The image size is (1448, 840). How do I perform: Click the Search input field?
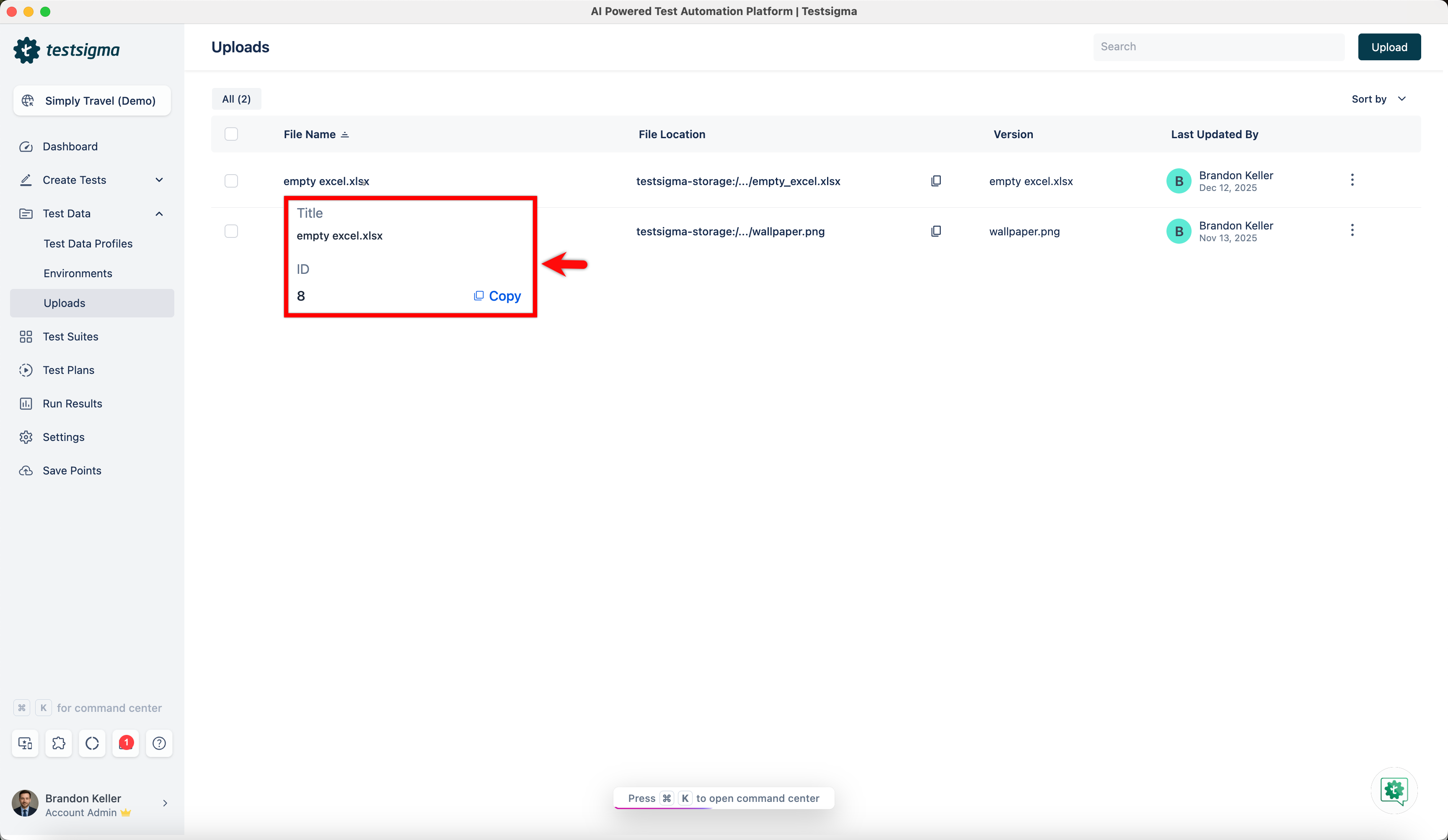pyautogui.click(x=1218, y=46)
